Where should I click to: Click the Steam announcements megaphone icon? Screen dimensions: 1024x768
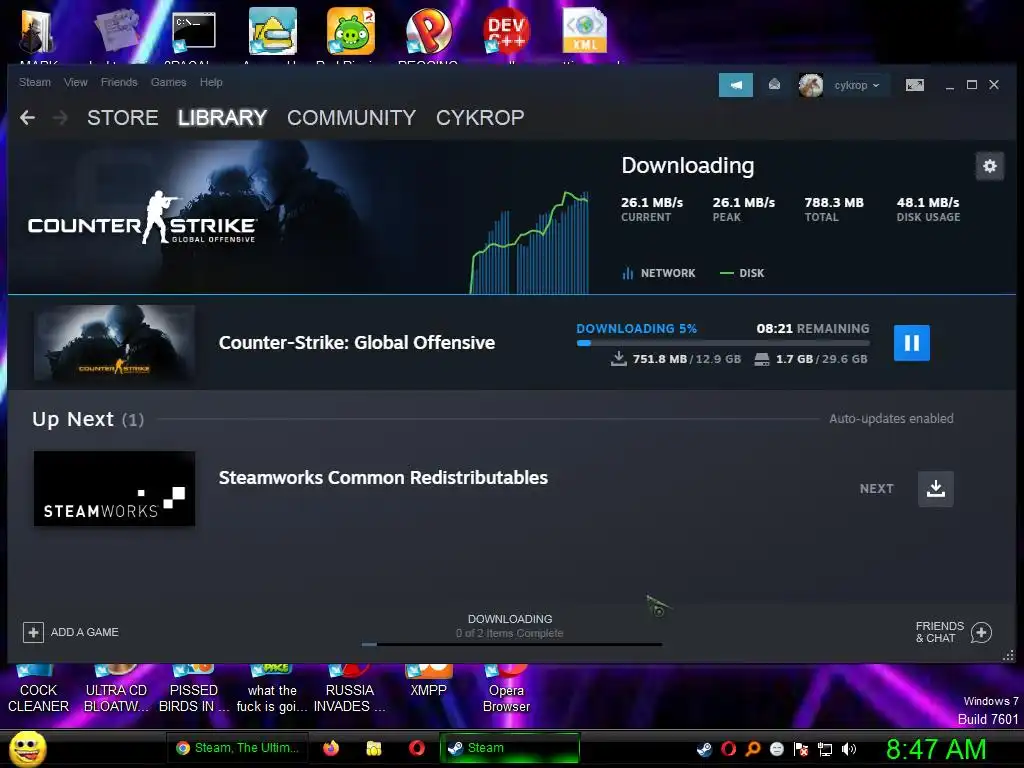click(735, 85)
